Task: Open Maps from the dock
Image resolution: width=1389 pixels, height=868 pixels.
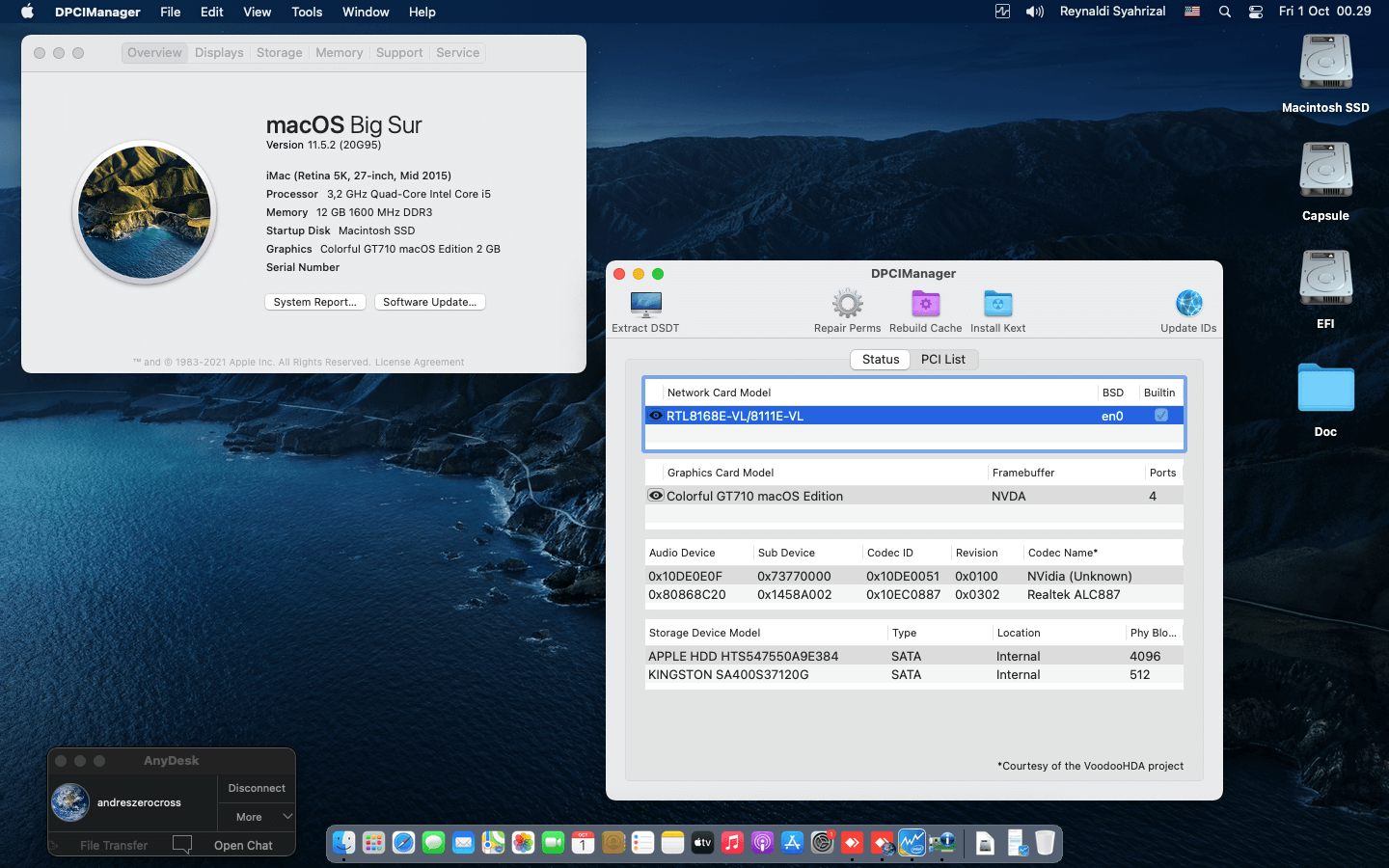Action: point(493,843)
